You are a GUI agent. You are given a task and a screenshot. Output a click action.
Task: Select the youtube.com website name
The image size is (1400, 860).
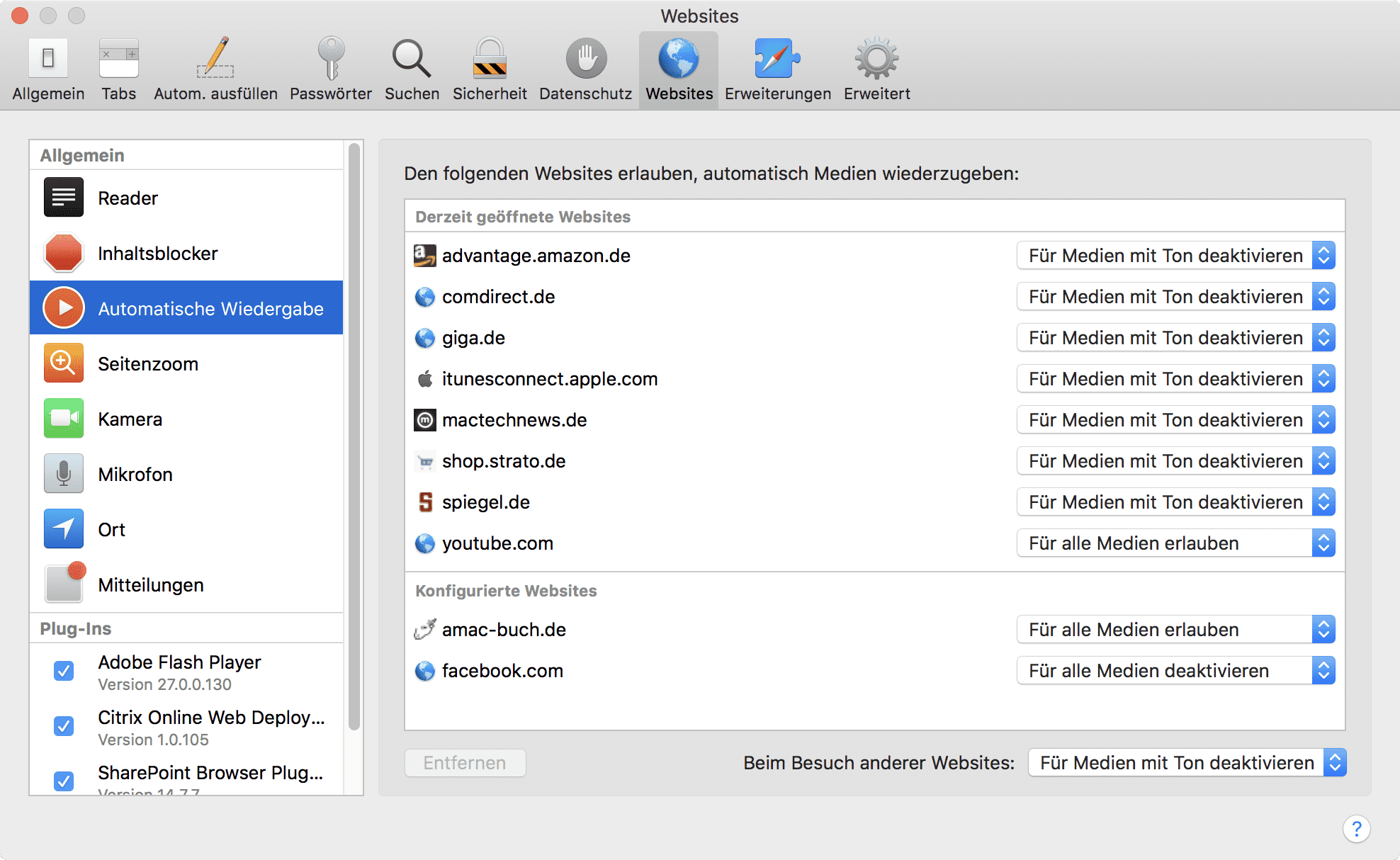497,543
